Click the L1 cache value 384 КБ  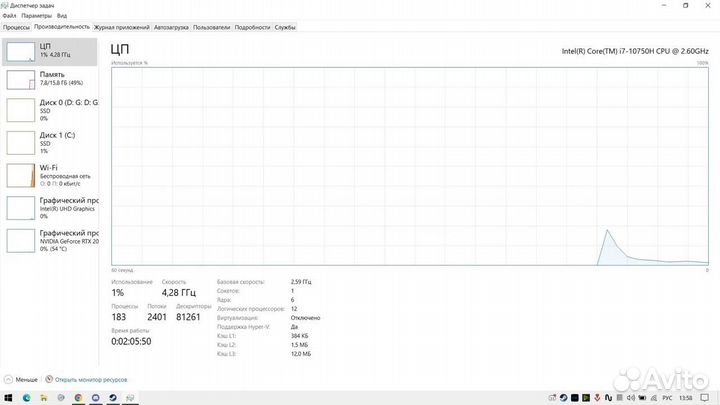(x=299, y=336)
